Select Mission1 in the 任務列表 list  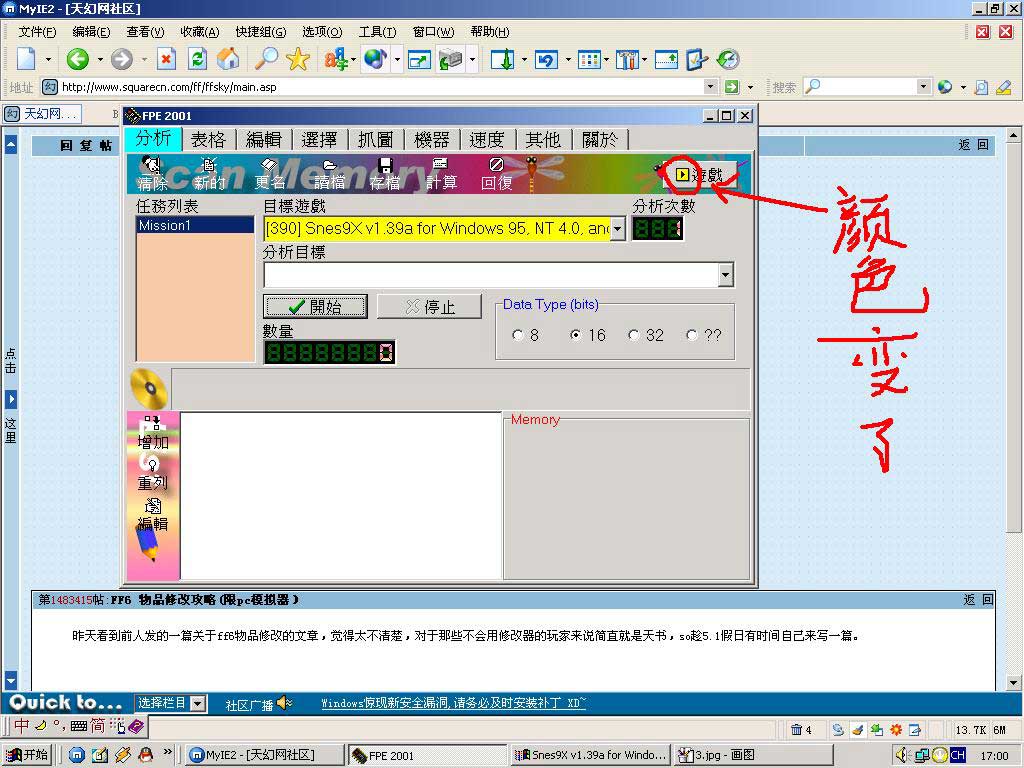[x=195, y=225]
